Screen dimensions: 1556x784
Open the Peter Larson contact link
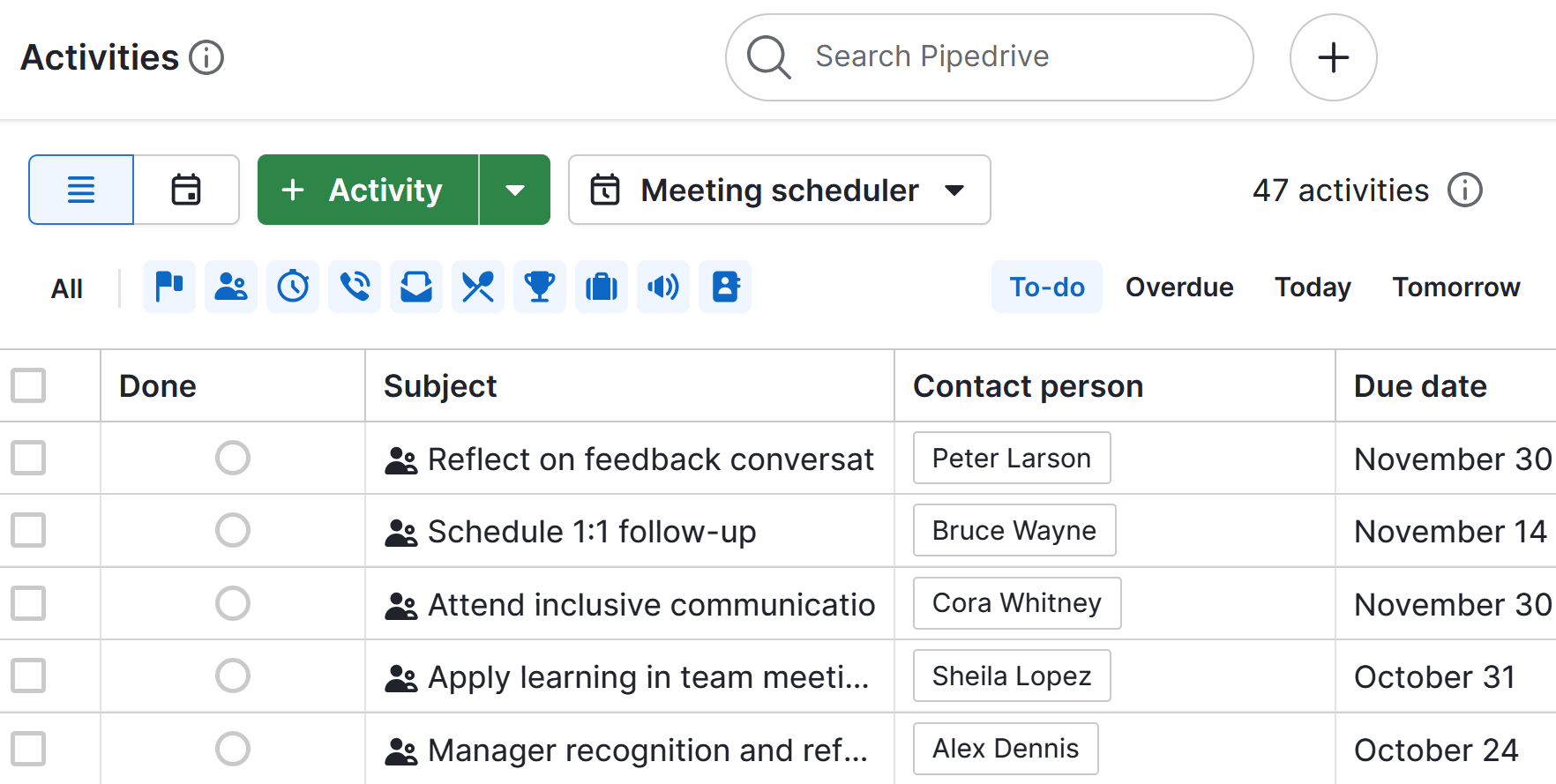pyautogui.click(x=1011, y=458)
